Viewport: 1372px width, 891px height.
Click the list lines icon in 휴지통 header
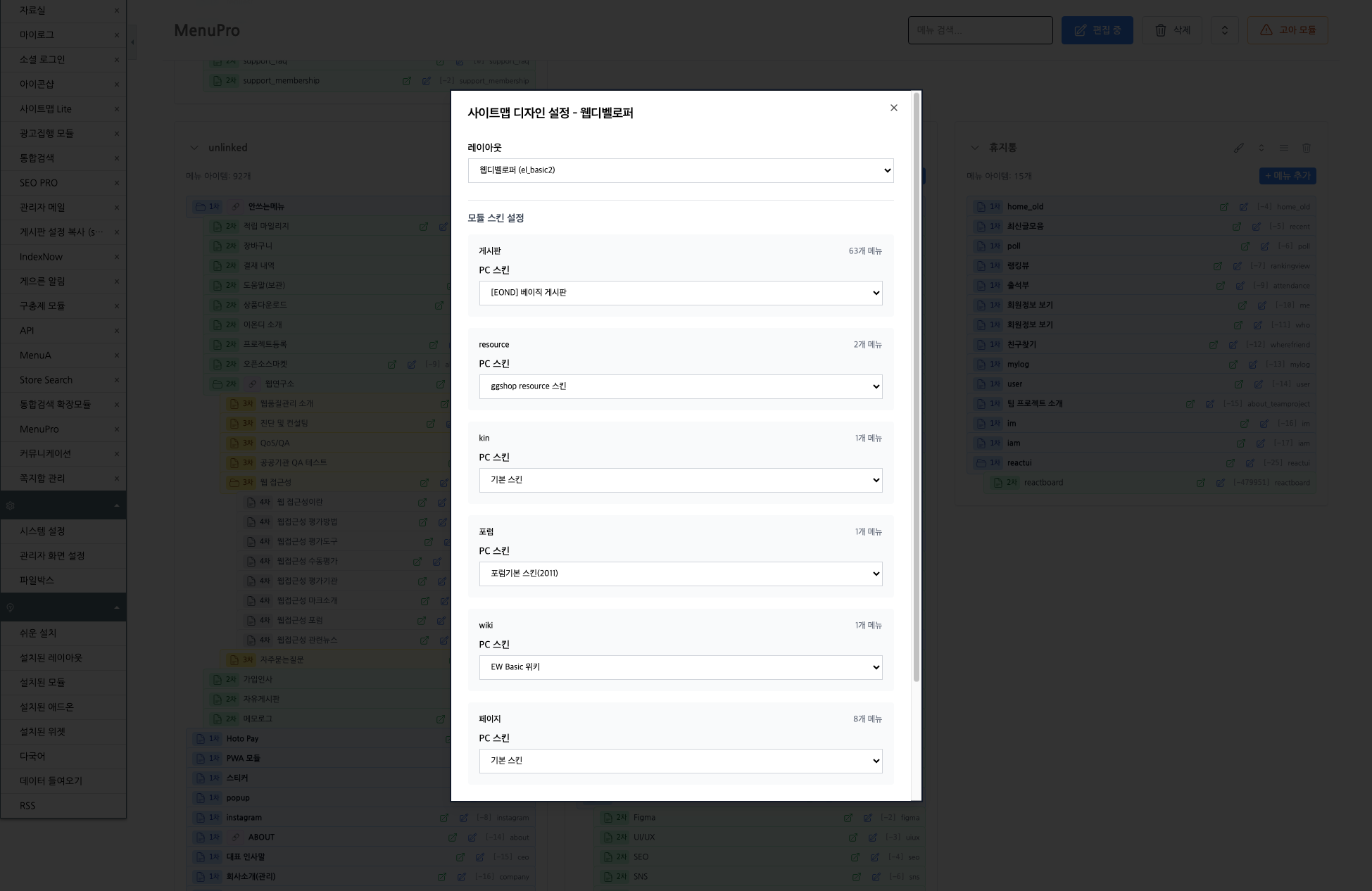click(1284, 148)
